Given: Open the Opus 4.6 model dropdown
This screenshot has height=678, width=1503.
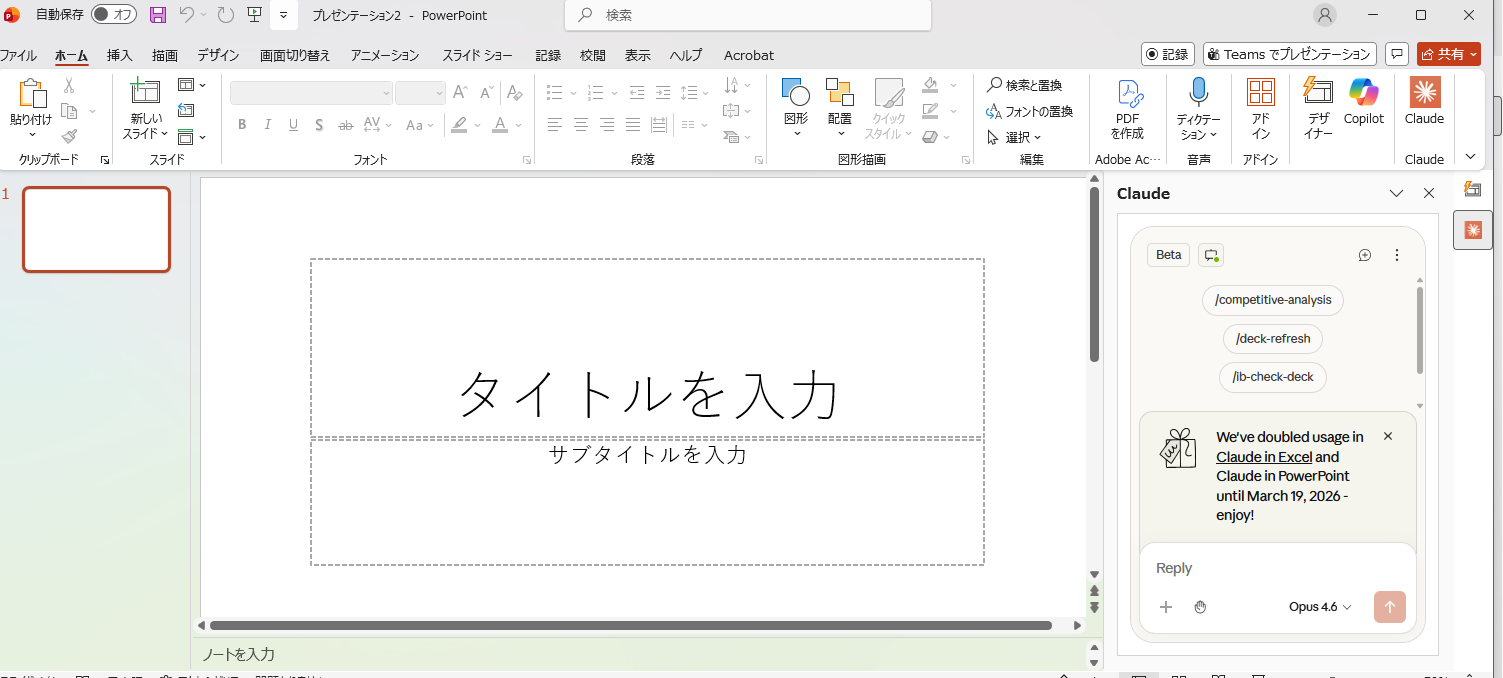Looking at the screenshot, I should pos(1319,607).
